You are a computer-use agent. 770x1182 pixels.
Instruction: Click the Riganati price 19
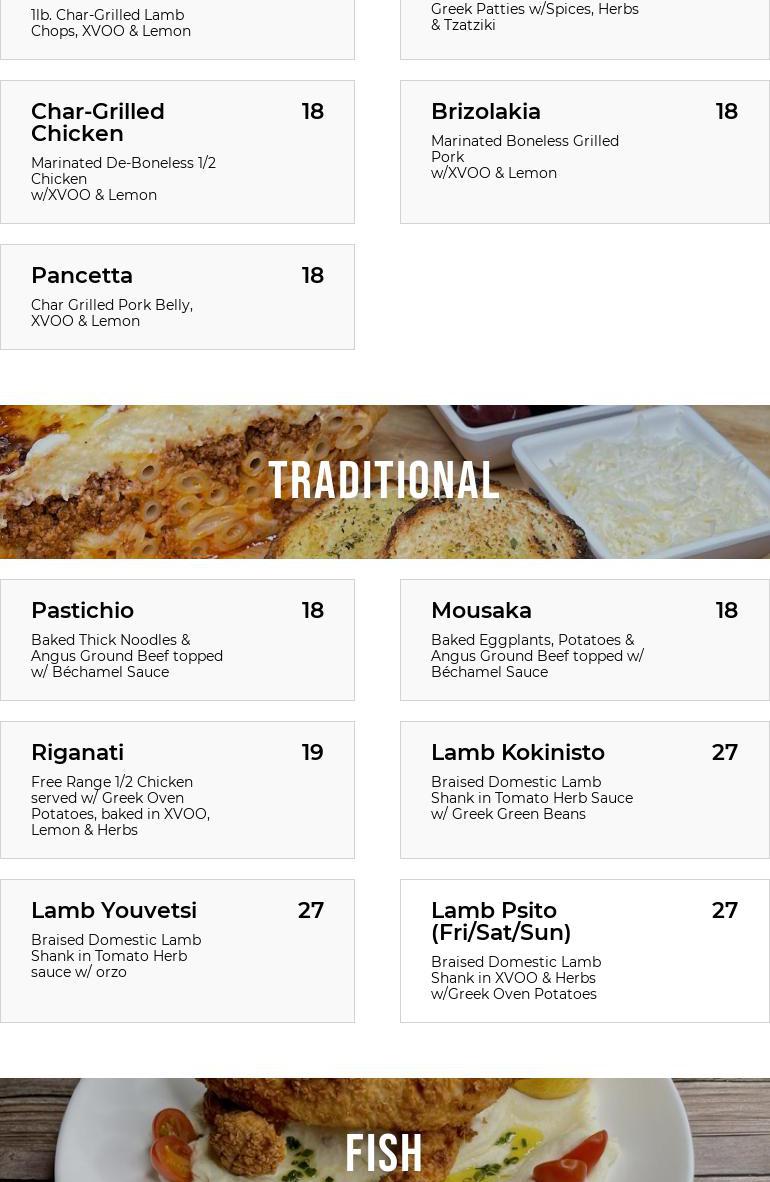[x=312, y=753]
